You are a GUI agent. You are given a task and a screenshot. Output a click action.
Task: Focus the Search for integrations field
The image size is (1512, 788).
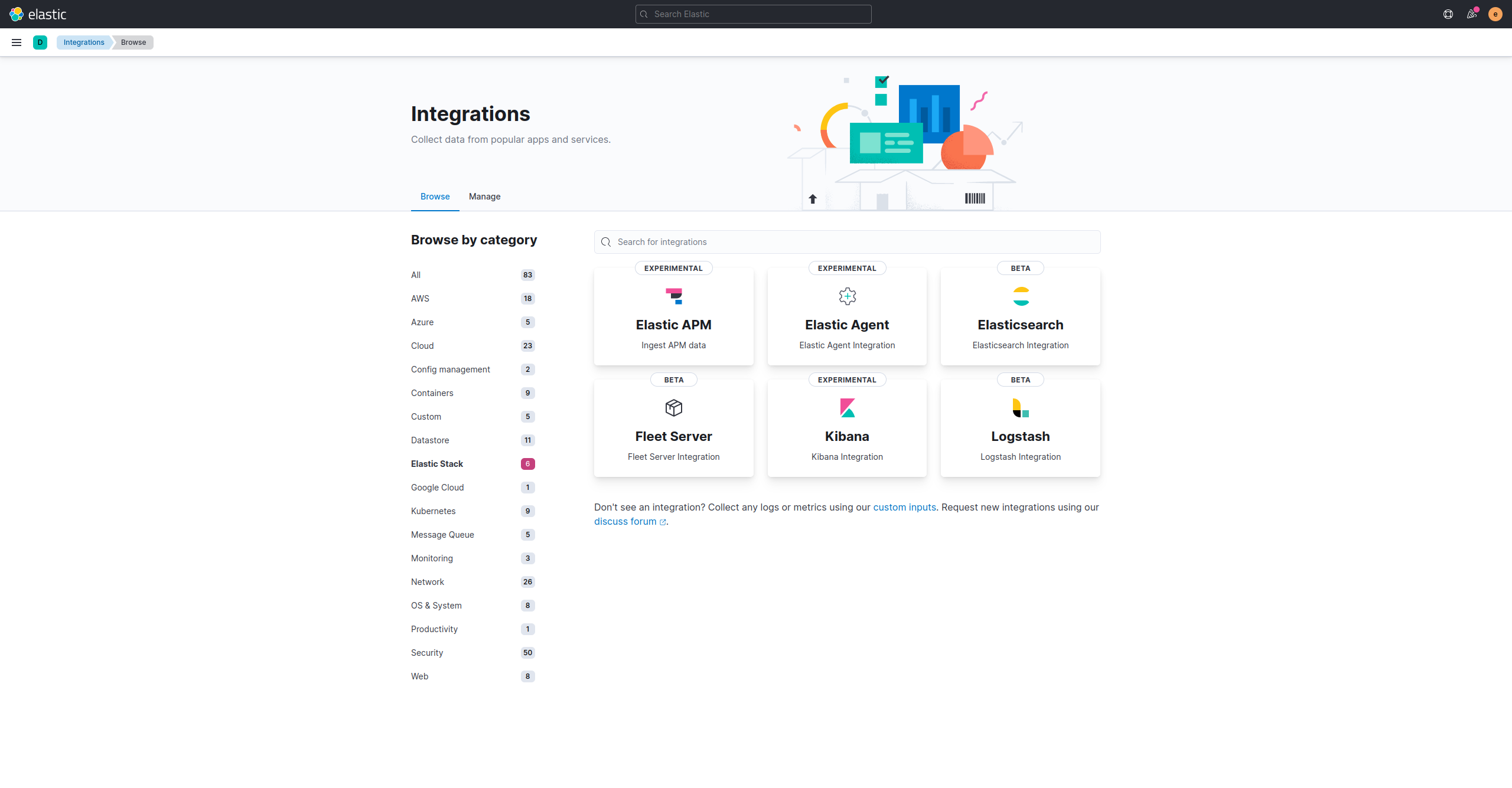[847, 242]
